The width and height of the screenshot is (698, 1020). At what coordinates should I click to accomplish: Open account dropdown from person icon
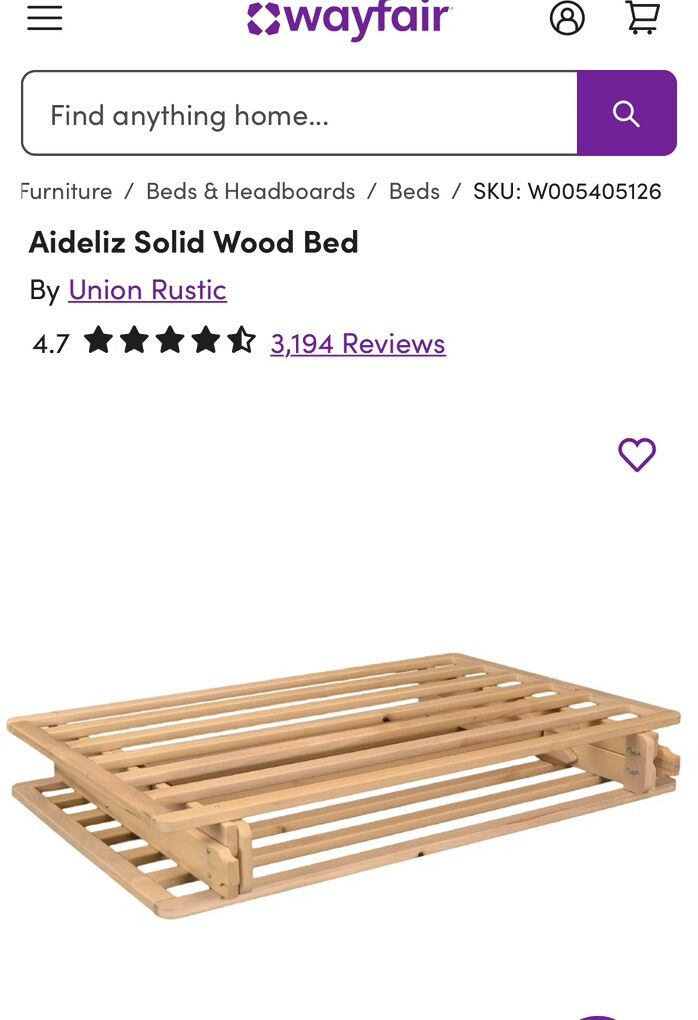(x=567, y=18)
